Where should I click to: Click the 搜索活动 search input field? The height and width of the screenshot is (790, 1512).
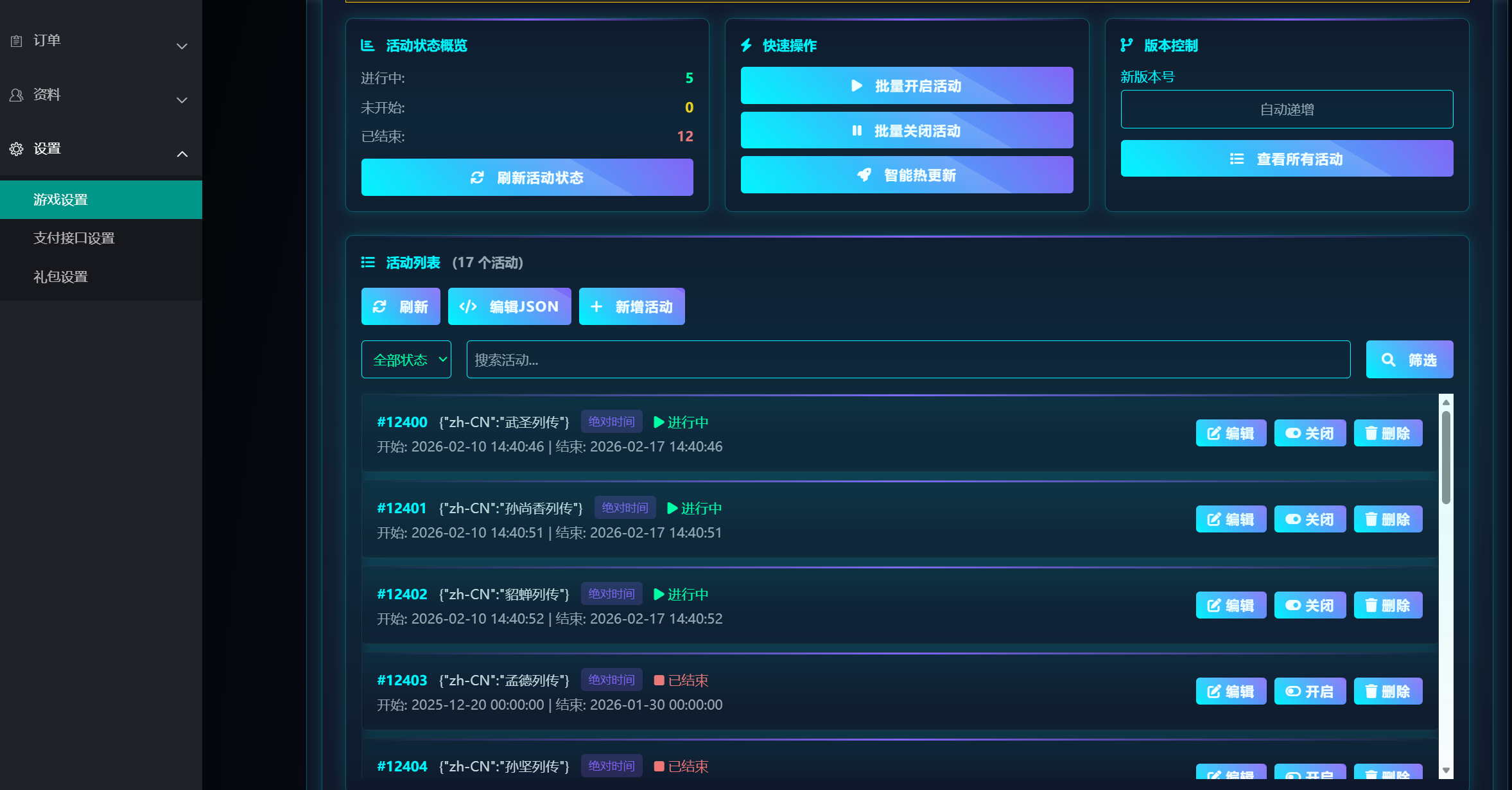tap(908, 360)
